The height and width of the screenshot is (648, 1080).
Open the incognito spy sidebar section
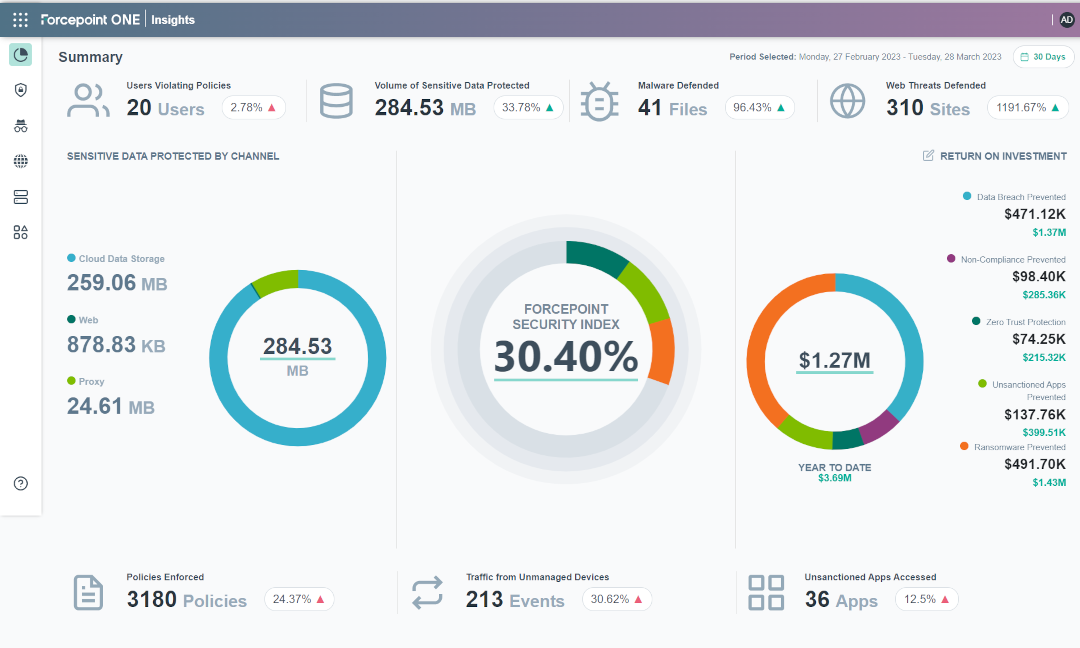point(20,126)
